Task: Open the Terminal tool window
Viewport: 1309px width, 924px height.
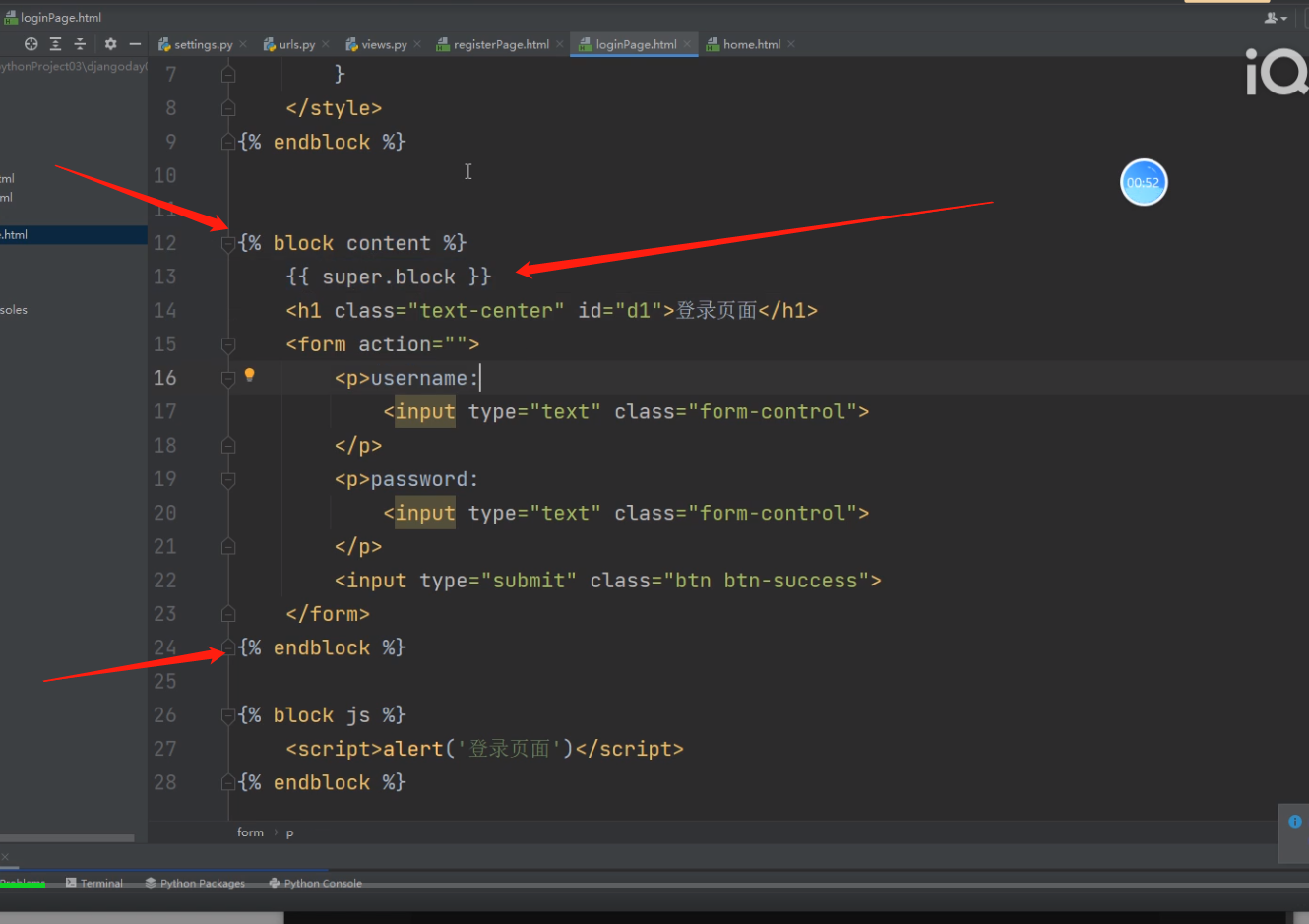Action: 94,883
